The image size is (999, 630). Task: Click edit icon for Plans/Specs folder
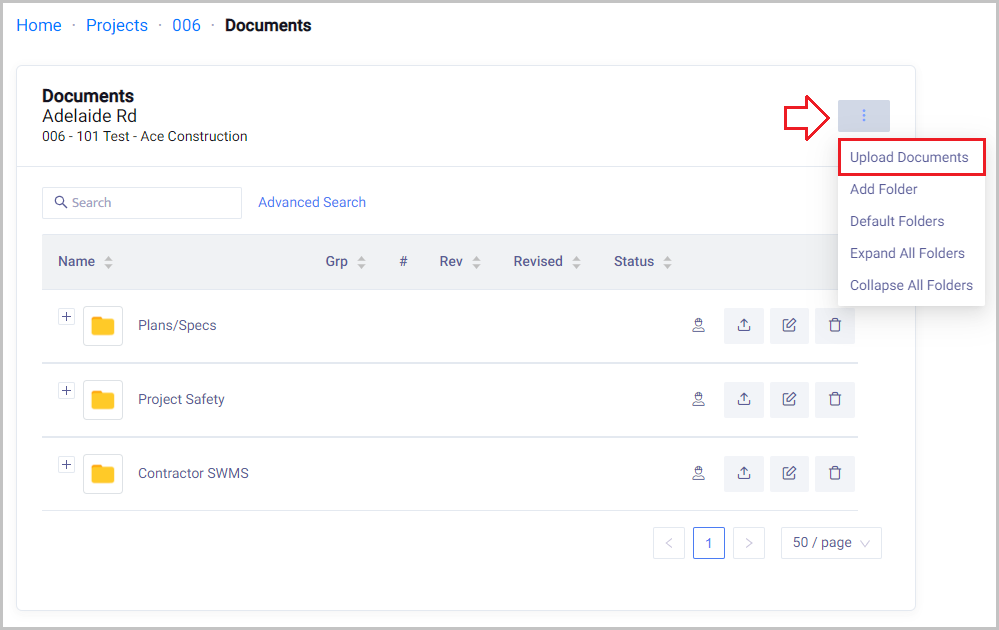click(x=789, y=325)
